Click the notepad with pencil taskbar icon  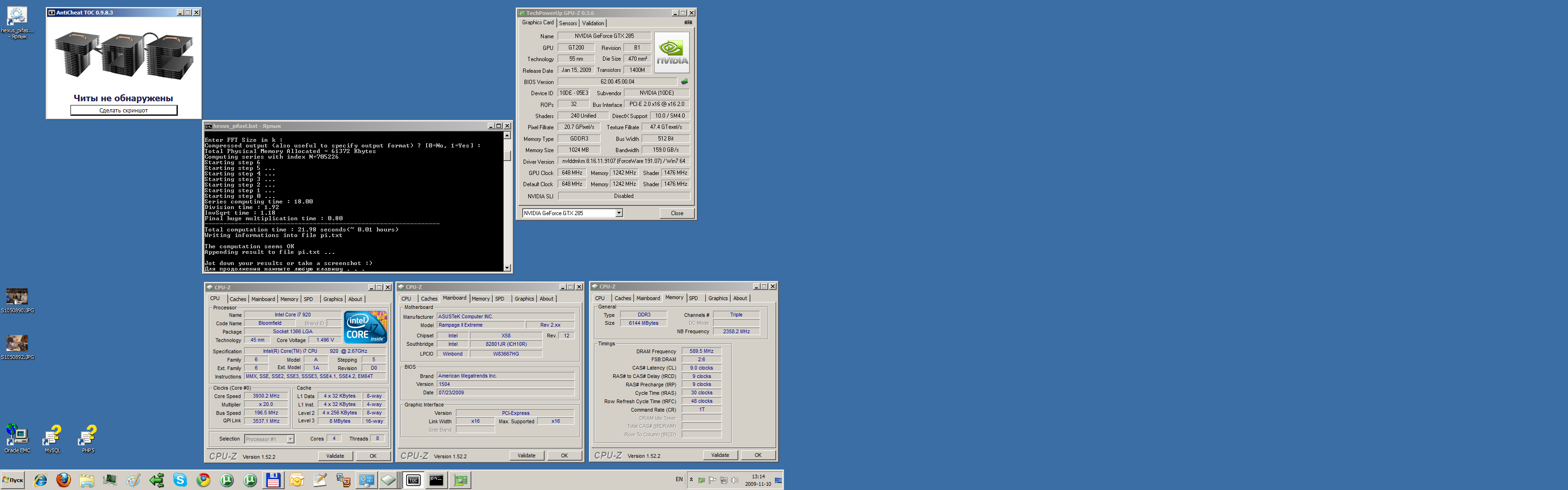(320, 480)
